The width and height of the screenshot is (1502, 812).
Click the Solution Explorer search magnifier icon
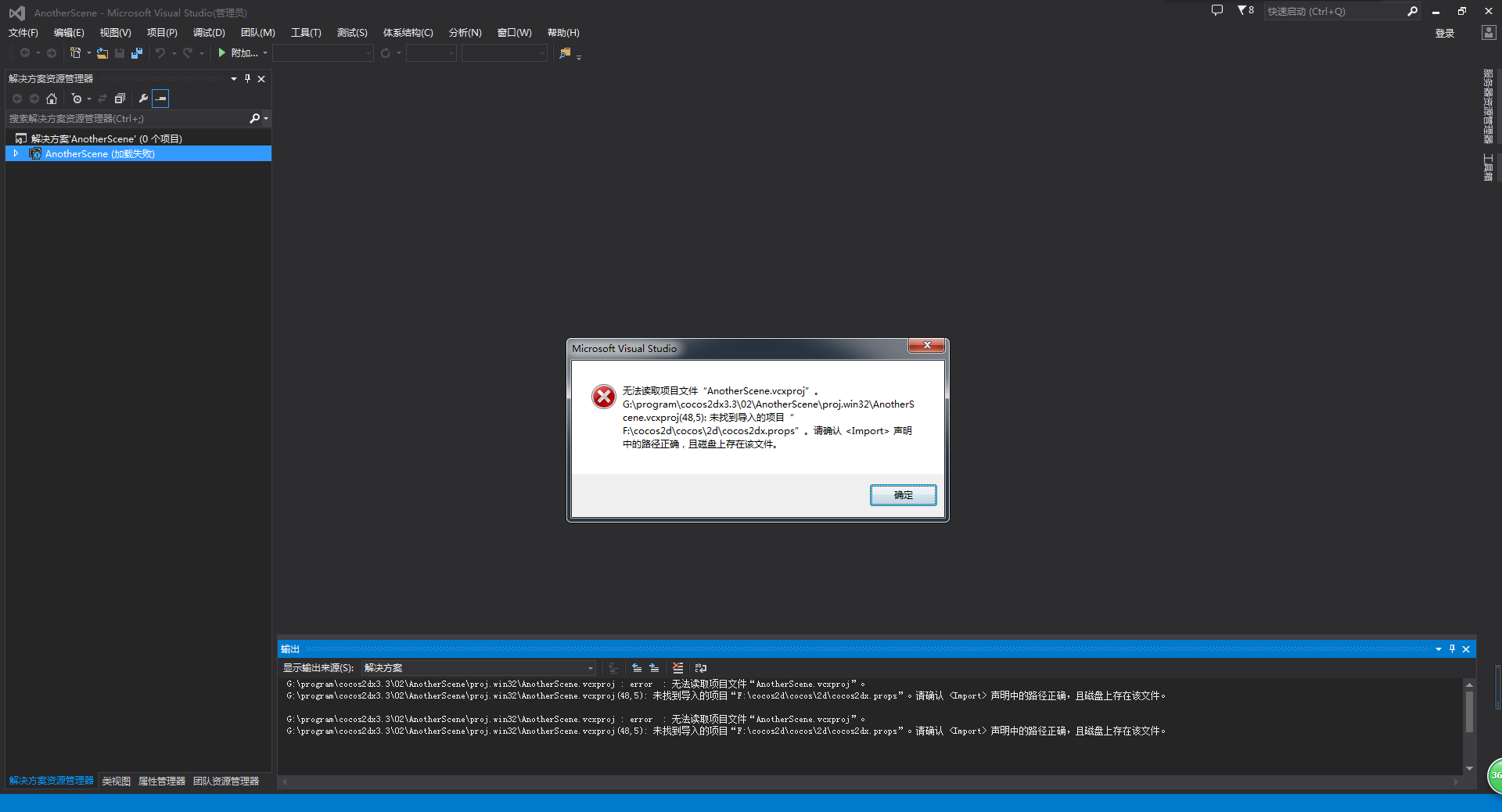(254, 119)
